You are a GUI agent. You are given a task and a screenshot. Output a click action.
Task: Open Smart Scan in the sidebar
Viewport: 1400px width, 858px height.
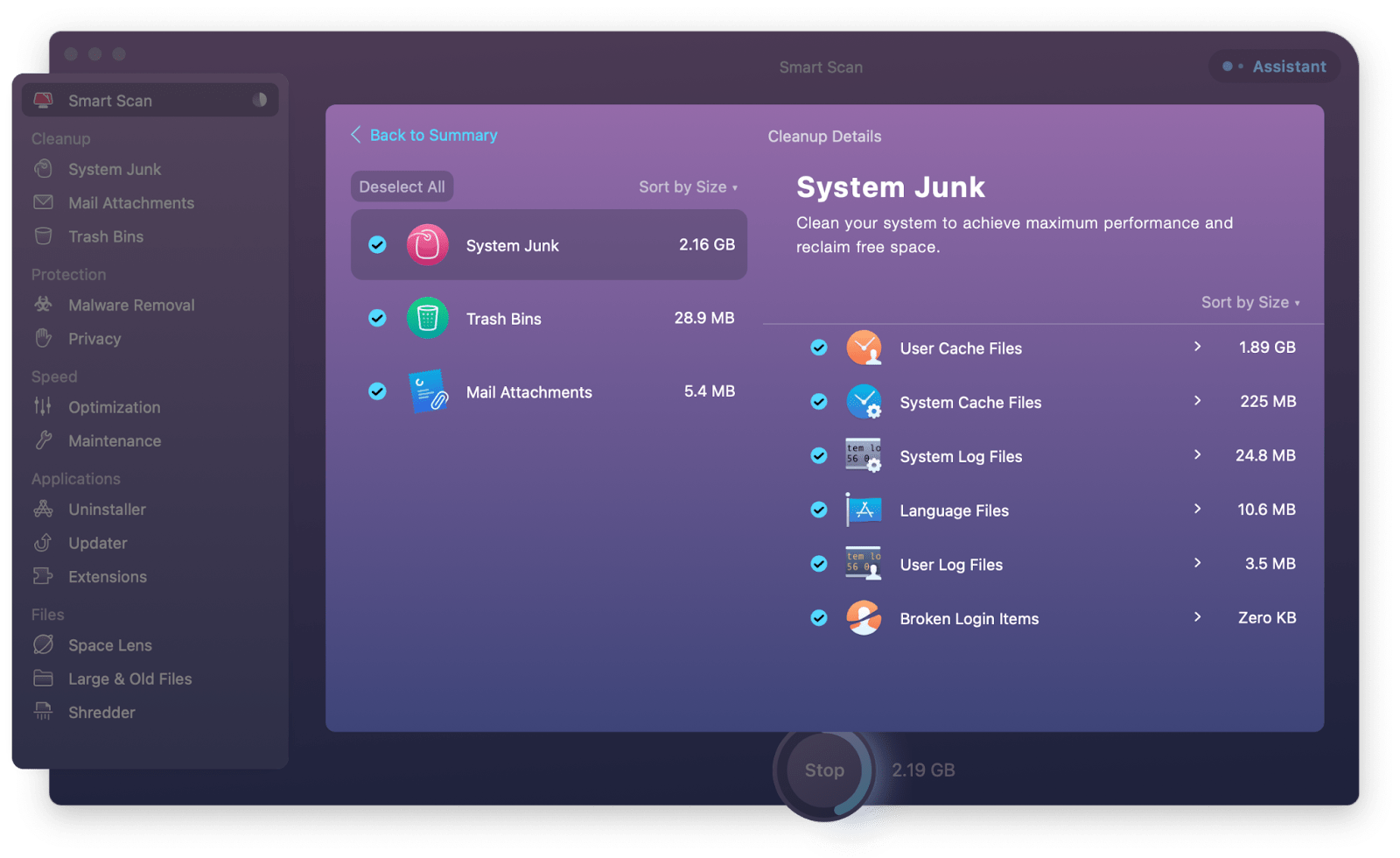[150, 100]
